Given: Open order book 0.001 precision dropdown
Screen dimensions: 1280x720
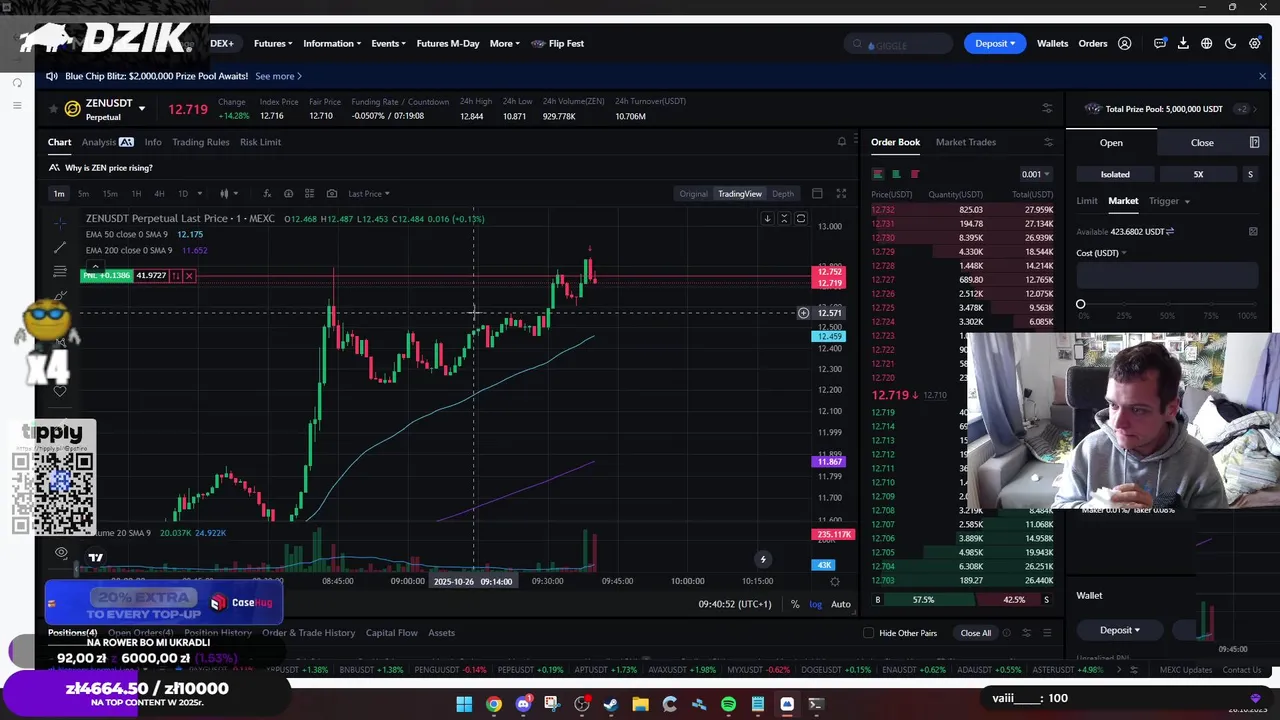Looking at the screenshot, I should (x=1035, y=175).
